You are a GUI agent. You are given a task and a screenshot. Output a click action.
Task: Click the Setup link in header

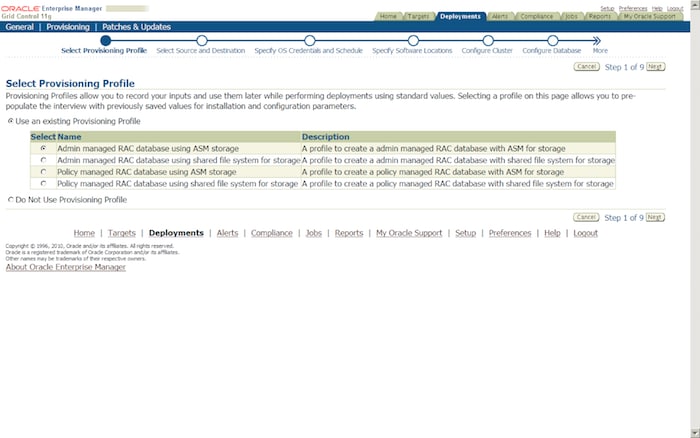[607, 8]
